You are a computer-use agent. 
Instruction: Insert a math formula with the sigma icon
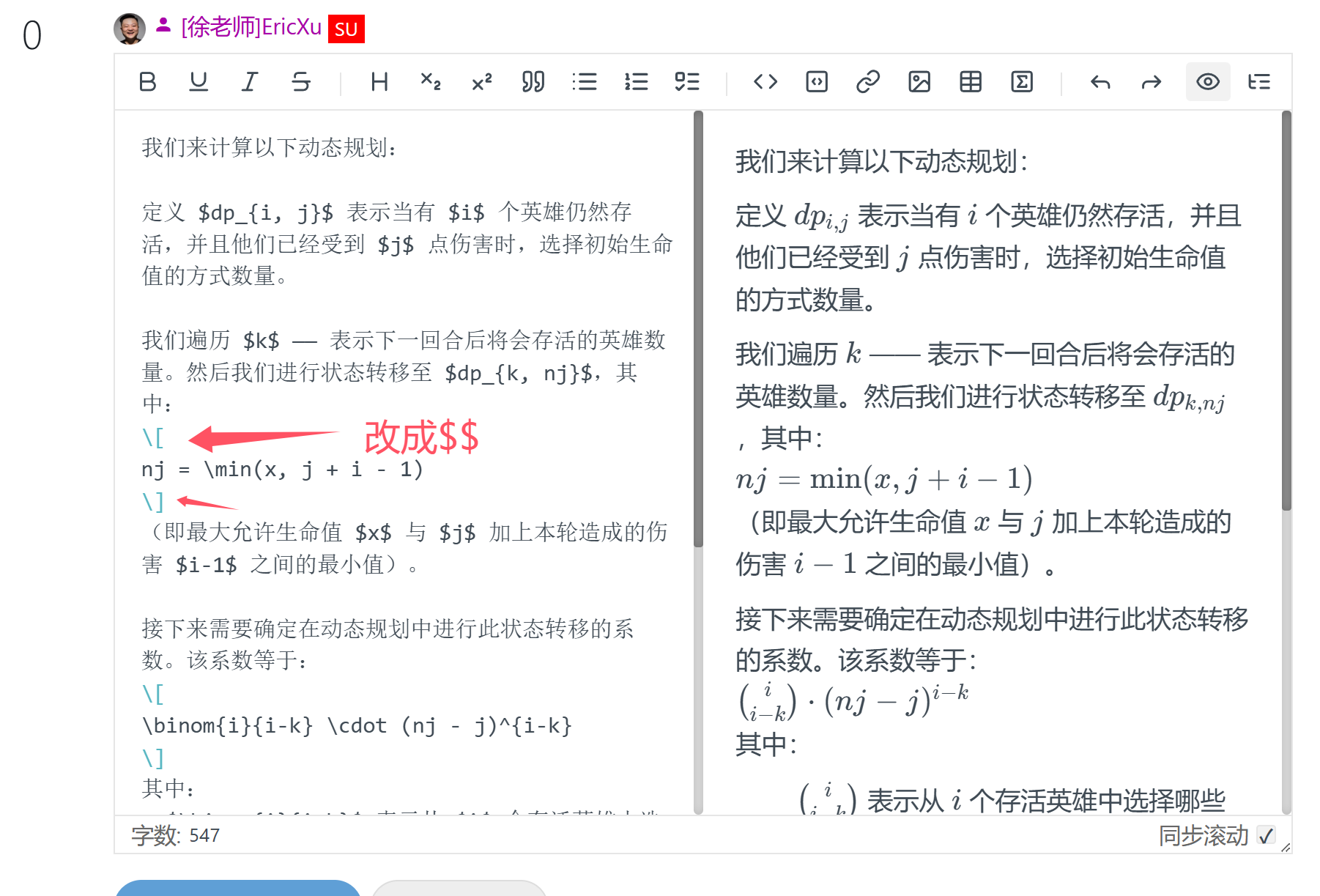click(1022, 81)
